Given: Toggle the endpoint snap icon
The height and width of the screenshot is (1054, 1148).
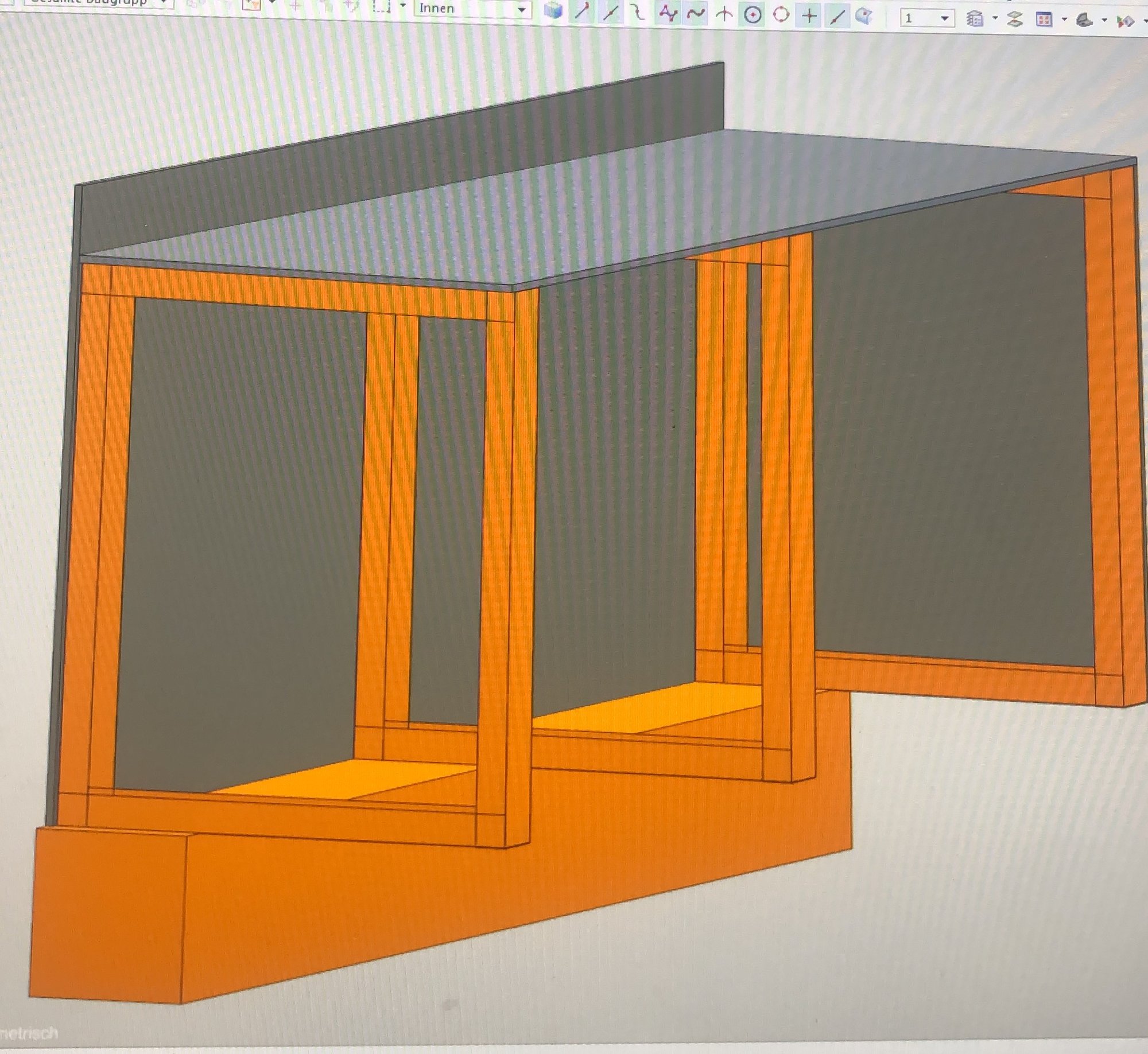Looking at the screenshot, I should (581, 13).
